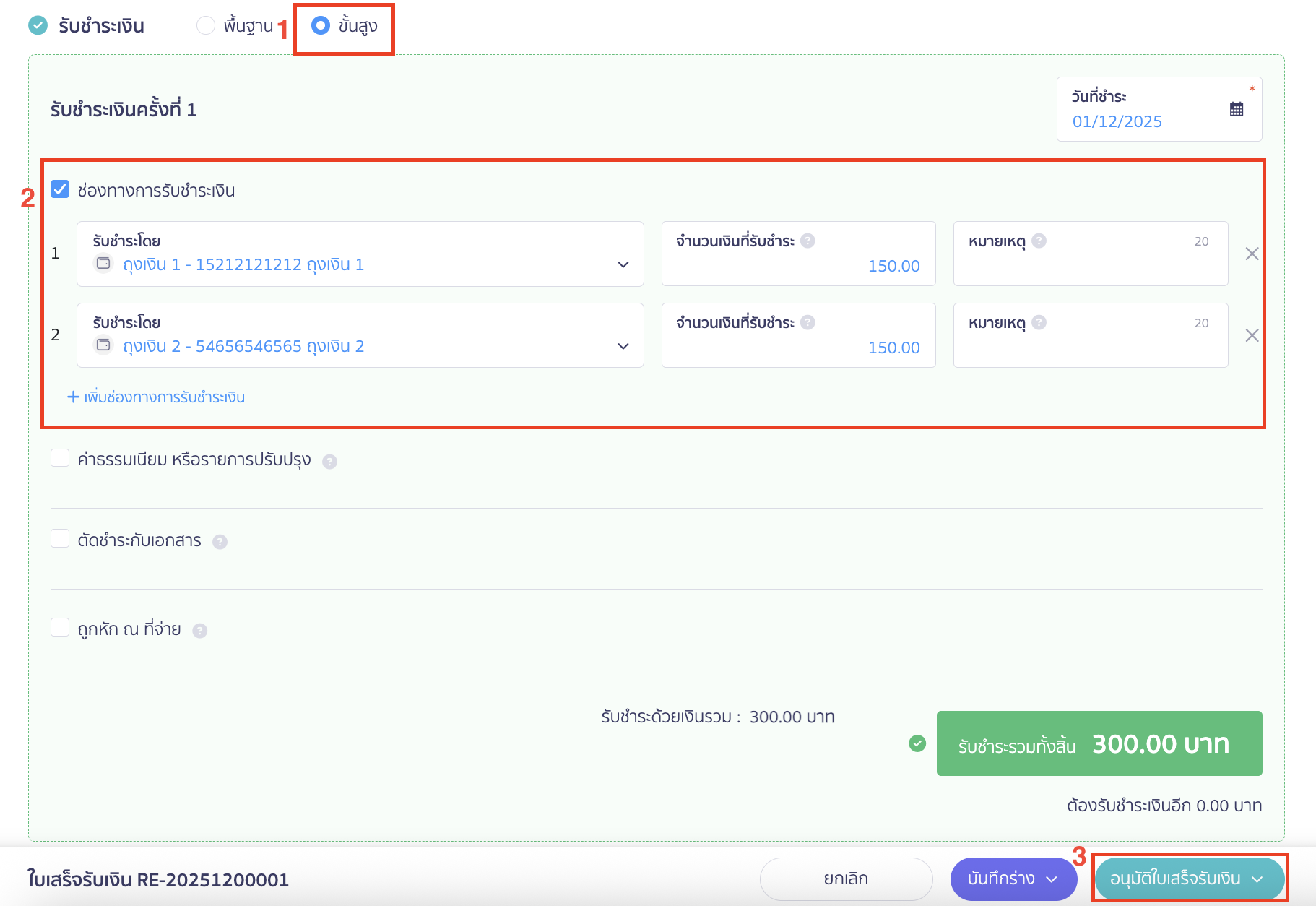Open the บันทึกร่าง dropdown button

1013,879
